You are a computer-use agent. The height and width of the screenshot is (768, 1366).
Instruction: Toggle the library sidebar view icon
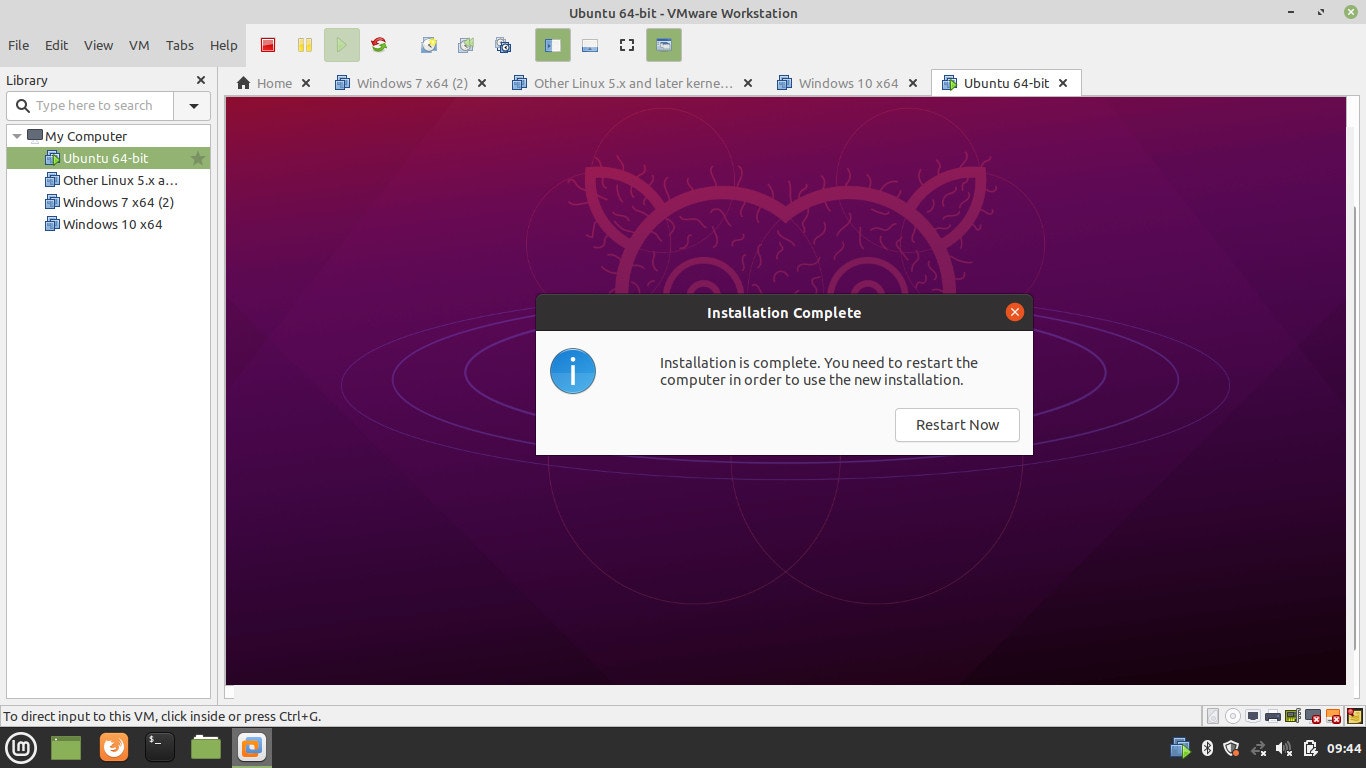[553, 45]
